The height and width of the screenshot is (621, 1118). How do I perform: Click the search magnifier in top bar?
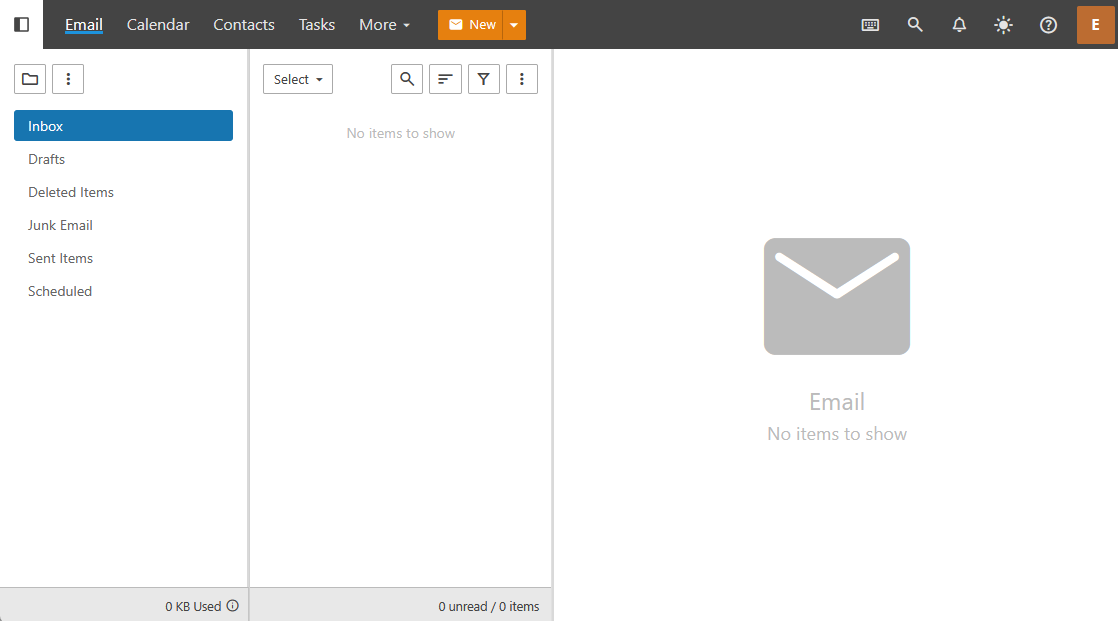point(915,25)
